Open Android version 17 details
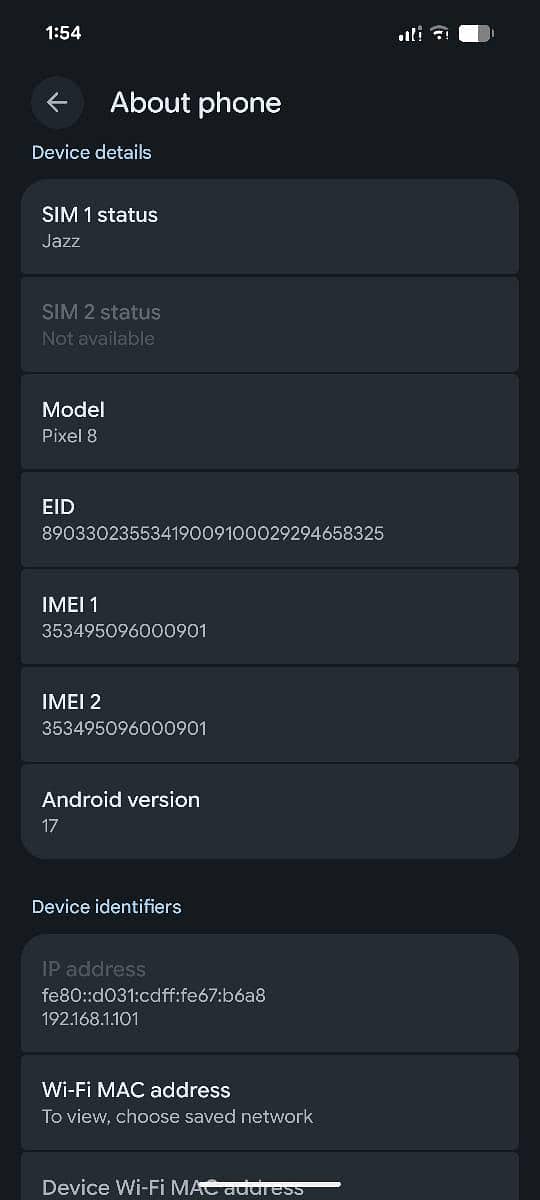540x1200 pixels. click(x=270, y=811)
